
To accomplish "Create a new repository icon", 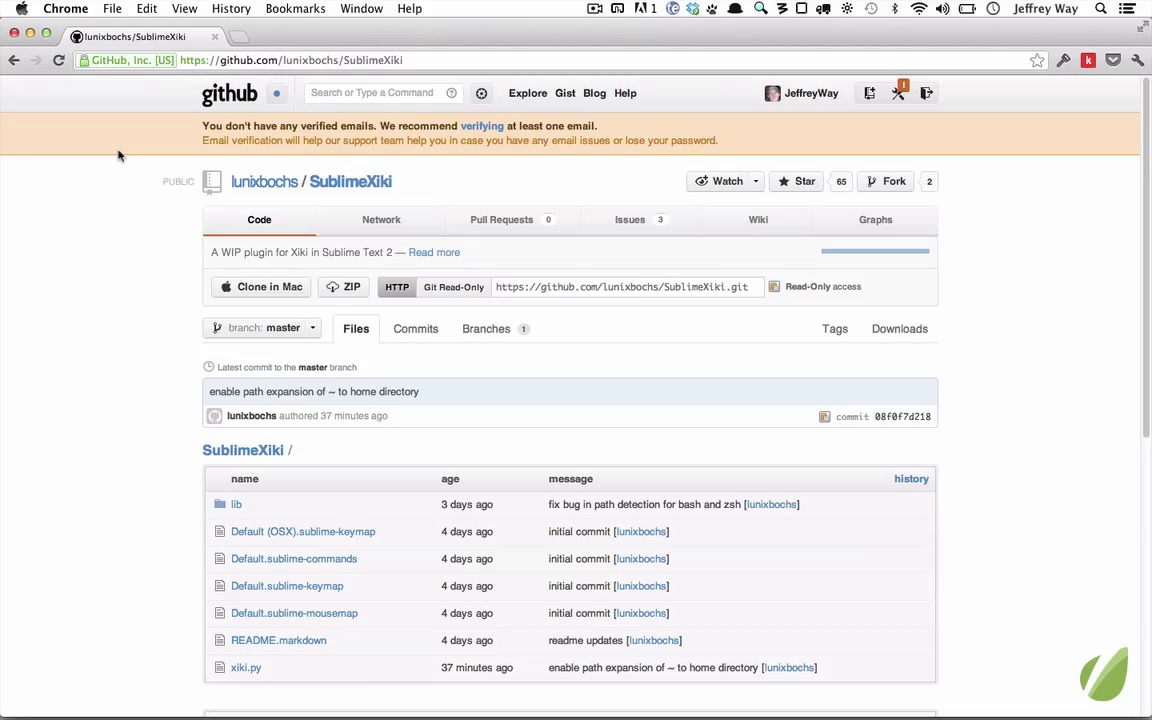I will 869,93.
